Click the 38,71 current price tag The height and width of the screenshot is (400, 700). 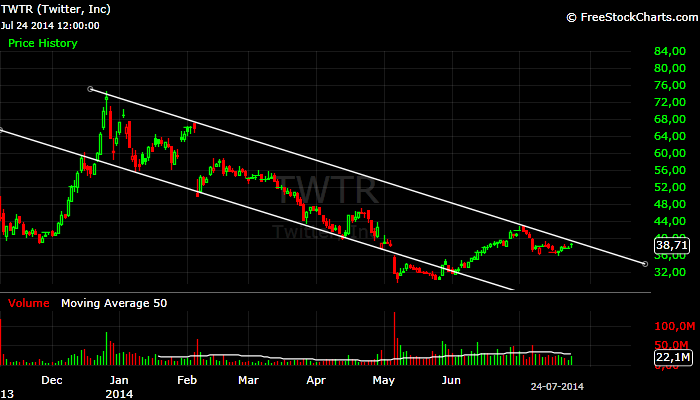click(672, 246)
